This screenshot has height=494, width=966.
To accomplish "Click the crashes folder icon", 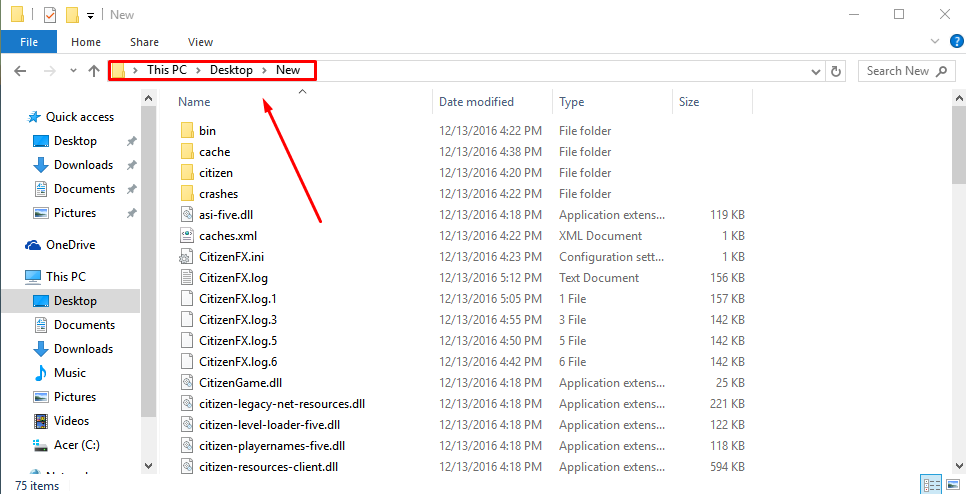I will pyautogui.click(x=187, y=193).
